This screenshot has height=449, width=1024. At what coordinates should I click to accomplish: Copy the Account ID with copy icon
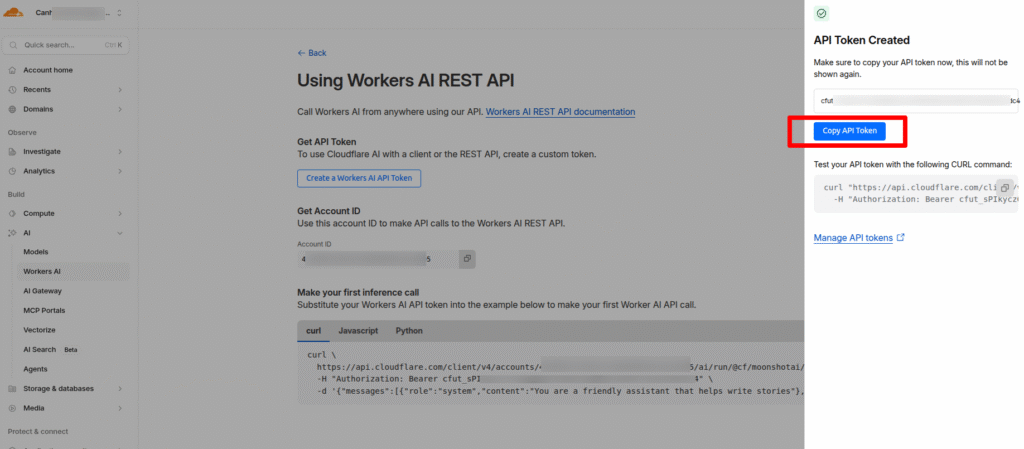coord(467,259)
